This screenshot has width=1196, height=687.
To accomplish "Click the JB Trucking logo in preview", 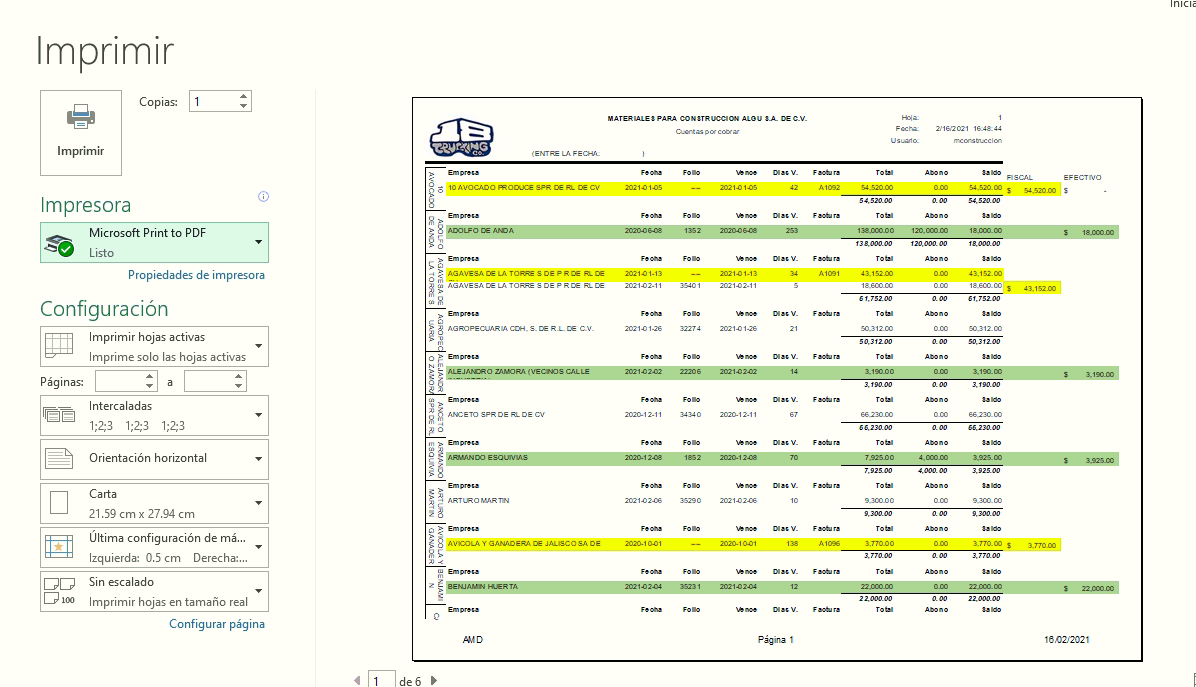I will [461, 138].
